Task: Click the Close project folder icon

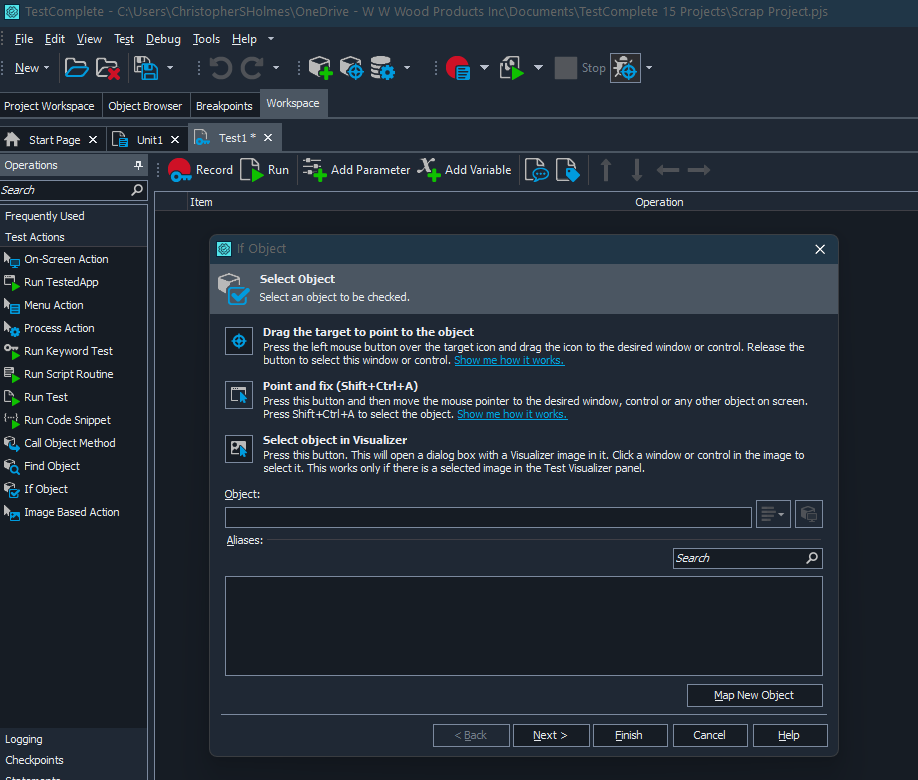Action: [107, 68]
